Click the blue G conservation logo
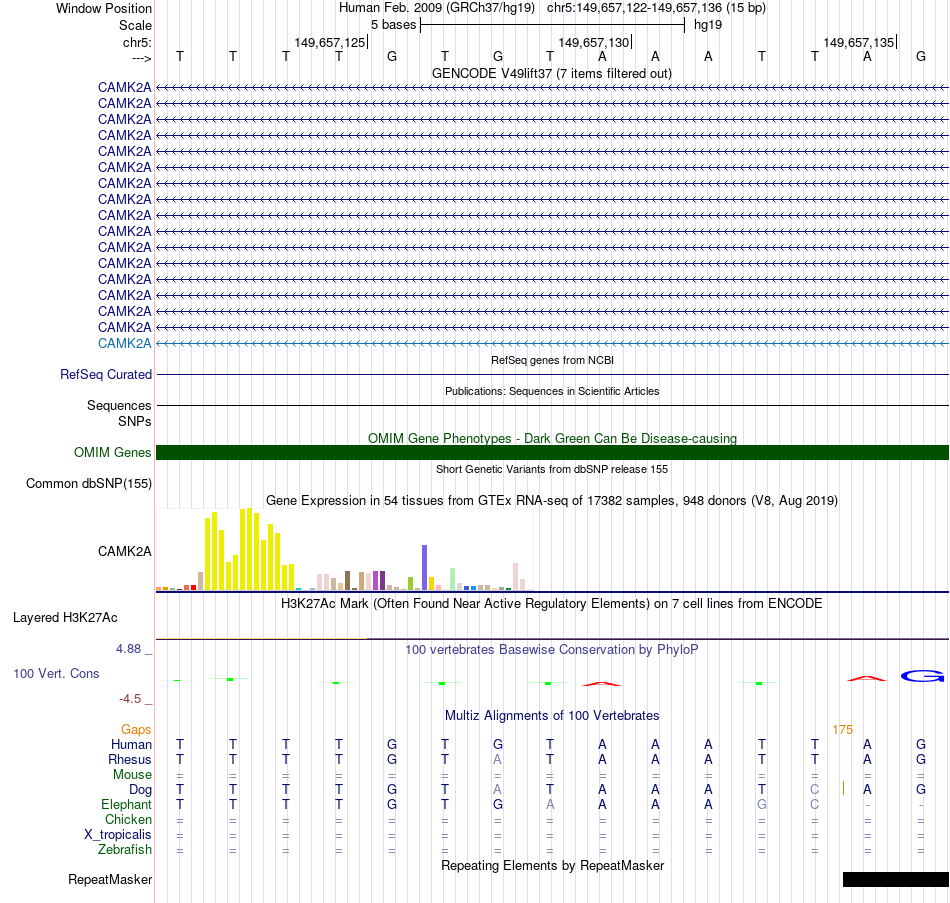This screenshot has width=950, height=903. pyautogui.click(x=922, y=676)
